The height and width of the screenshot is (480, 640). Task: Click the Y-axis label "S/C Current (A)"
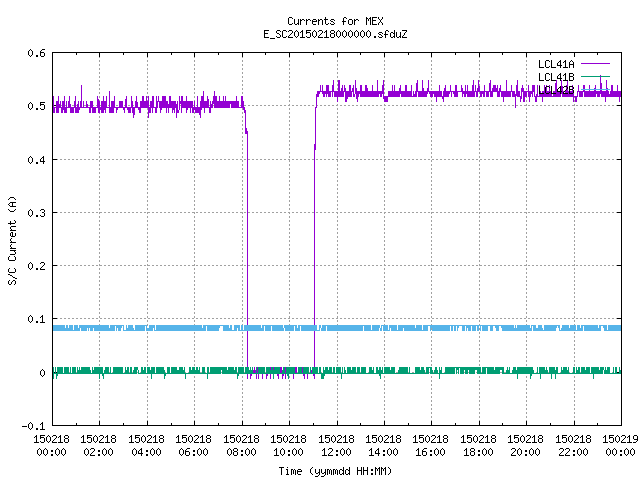click(12, 240)
